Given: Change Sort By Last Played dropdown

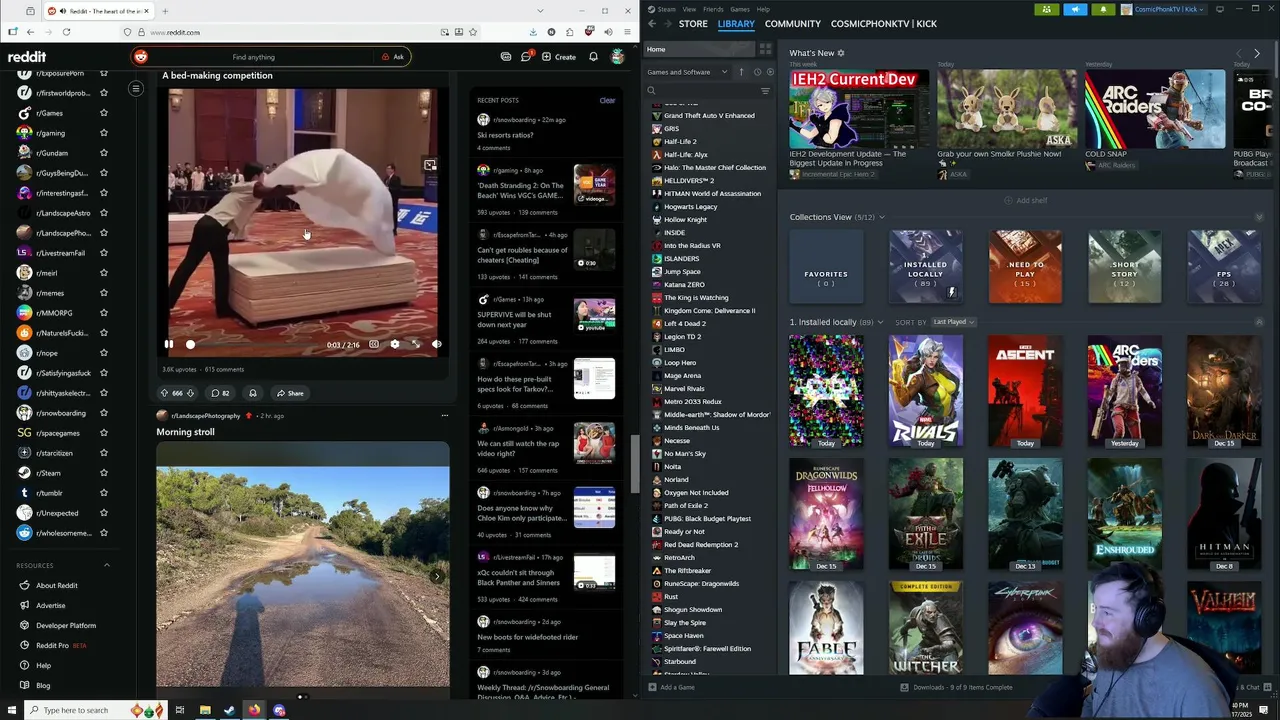Looking at the screenshot, I should pyautogui.click(x=953, y=322).
